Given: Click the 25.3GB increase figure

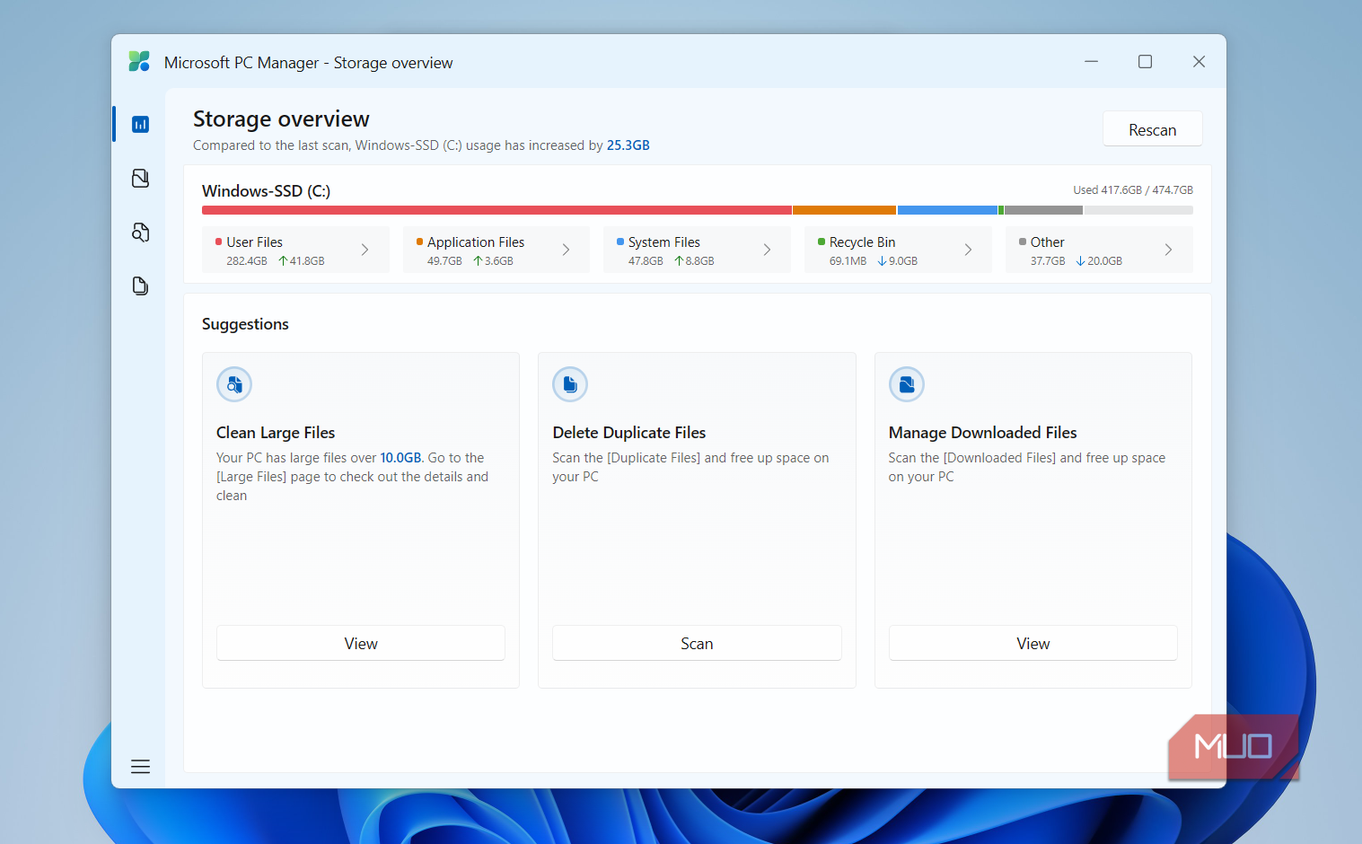Looking at the screenshot, I should [628, 145].
